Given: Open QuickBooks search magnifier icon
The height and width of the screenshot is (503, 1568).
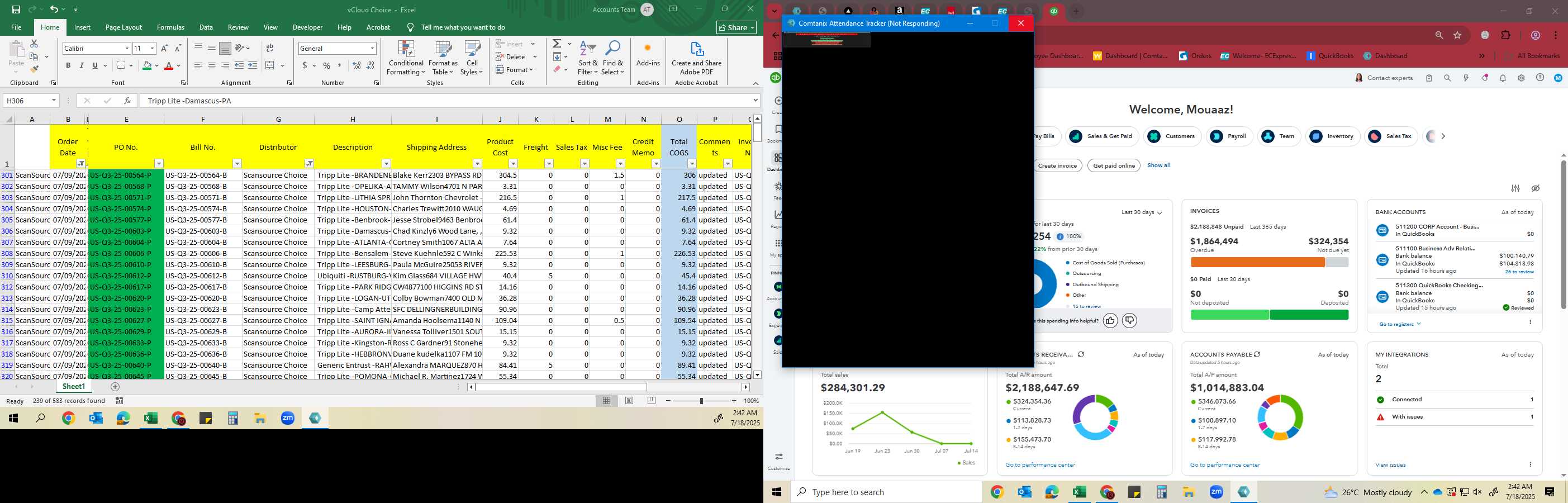Looking at the screenshot, I should pyautogui.click(x=1447, y=78).
